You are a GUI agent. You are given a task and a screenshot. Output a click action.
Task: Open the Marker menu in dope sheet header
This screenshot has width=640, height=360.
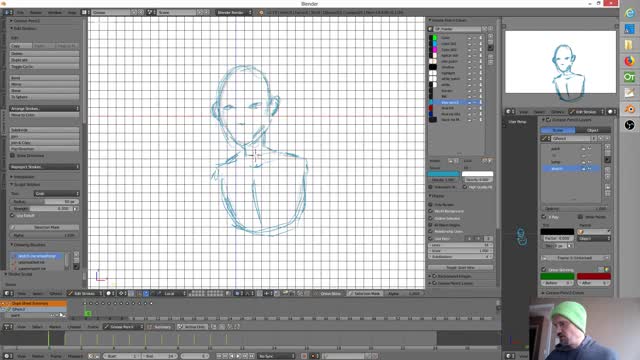(55, 327)
